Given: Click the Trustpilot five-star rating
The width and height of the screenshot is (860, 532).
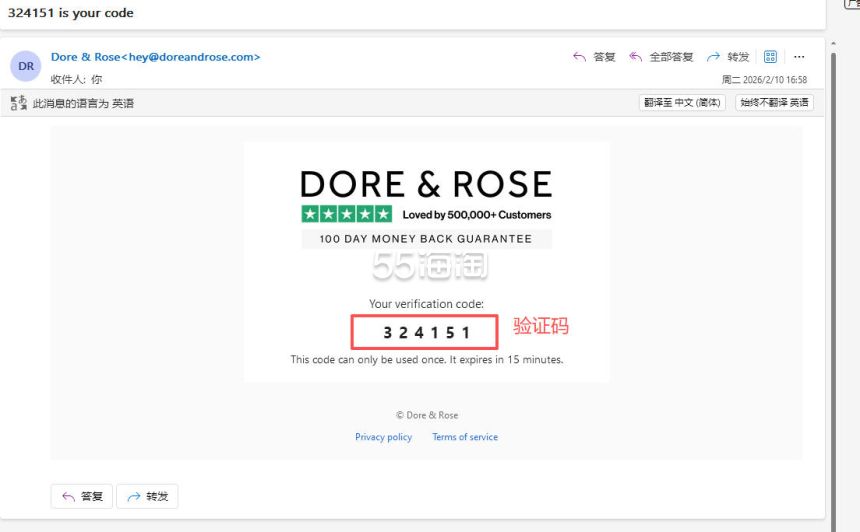Looking at the screenshot, I should [347, 214].
